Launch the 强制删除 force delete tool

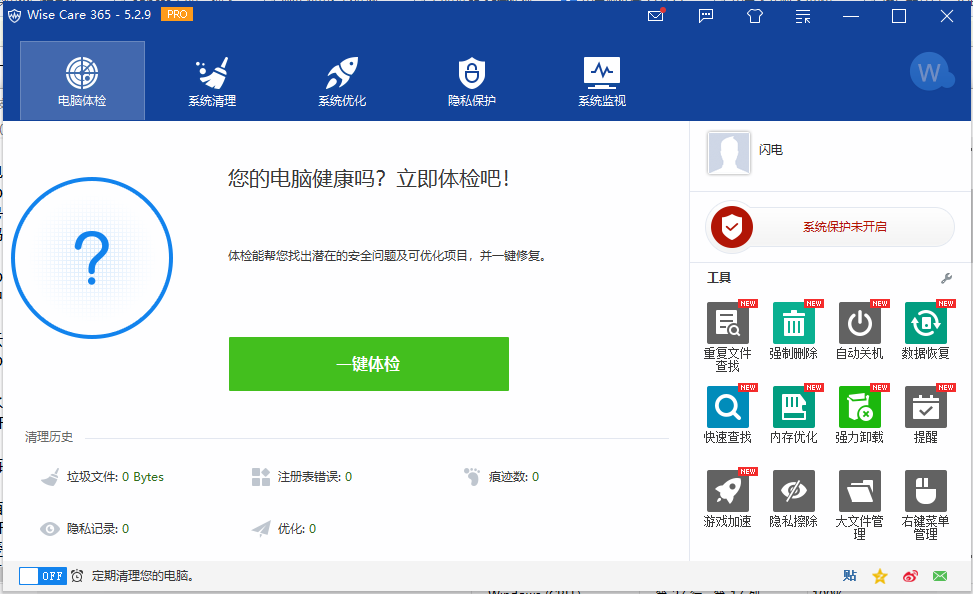click(793, 324)
